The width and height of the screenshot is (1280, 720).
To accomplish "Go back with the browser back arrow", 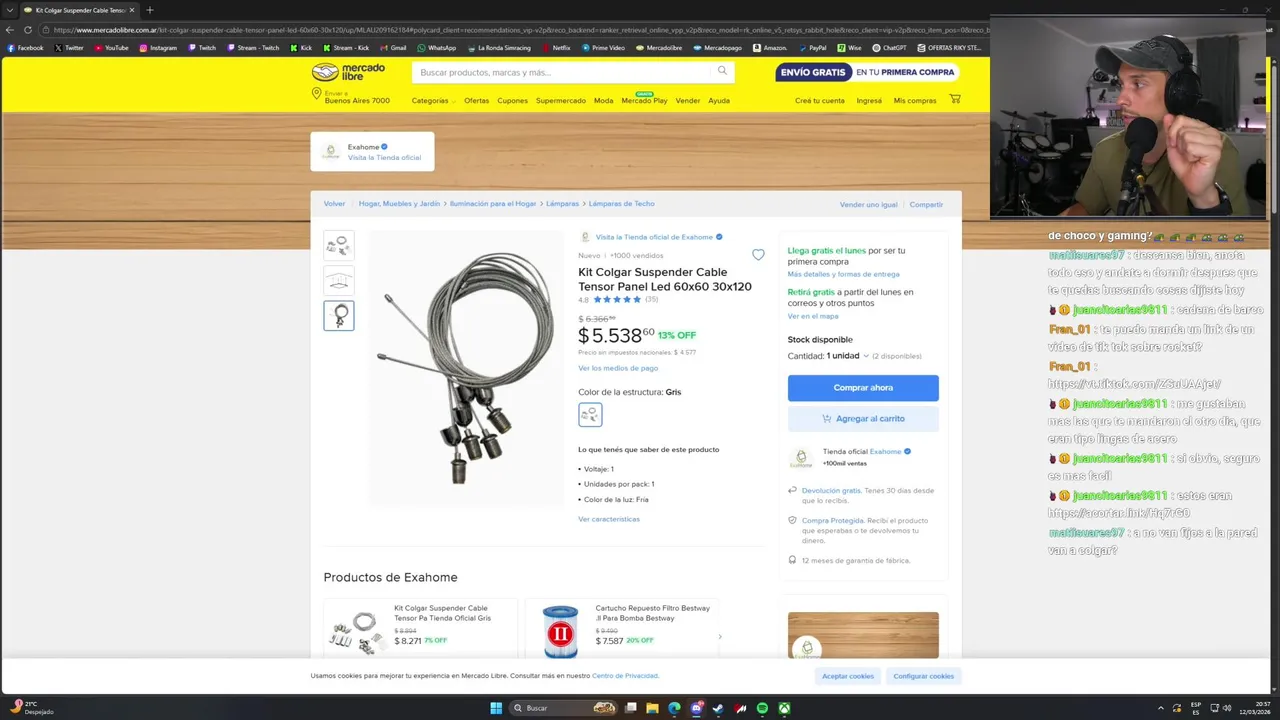I will (11, 29).
